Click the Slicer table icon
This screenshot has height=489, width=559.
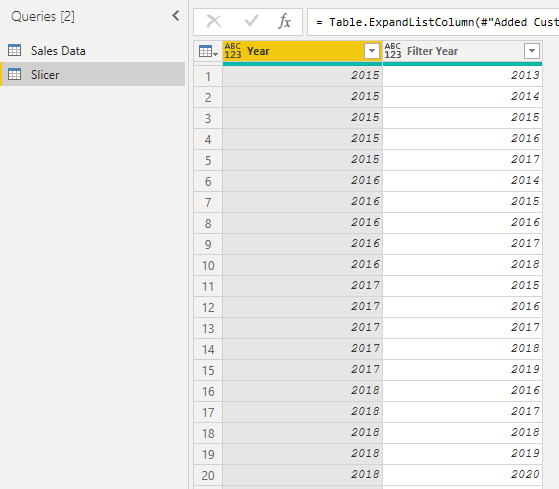tap(15, 74)
